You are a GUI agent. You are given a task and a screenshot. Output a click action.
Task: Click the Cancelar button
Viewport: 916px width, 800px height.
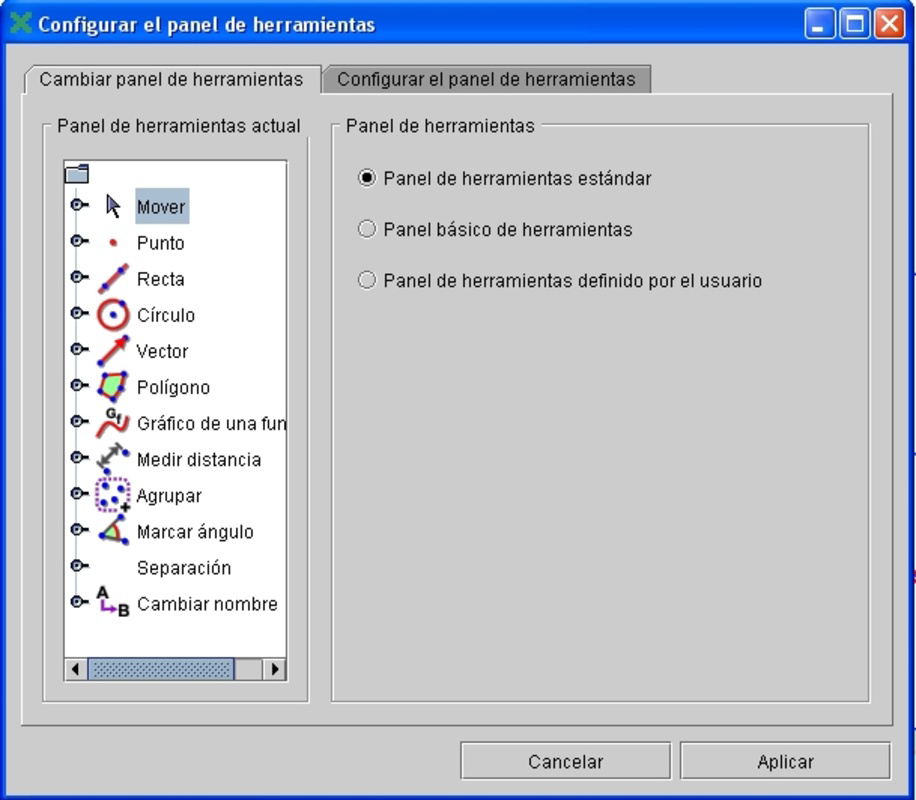coord(565,761)
